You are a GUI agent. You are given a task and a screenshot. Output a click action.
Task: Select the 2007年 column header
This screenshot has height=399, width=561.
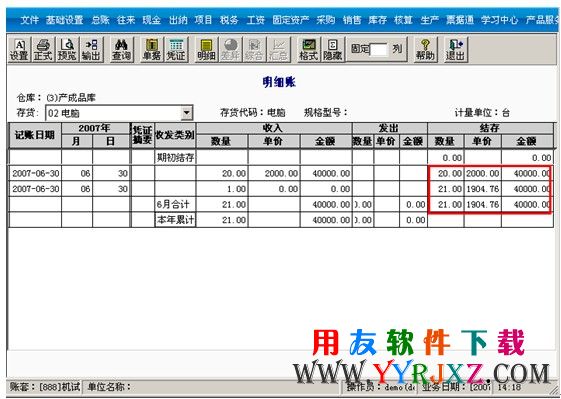click(95, 128)
